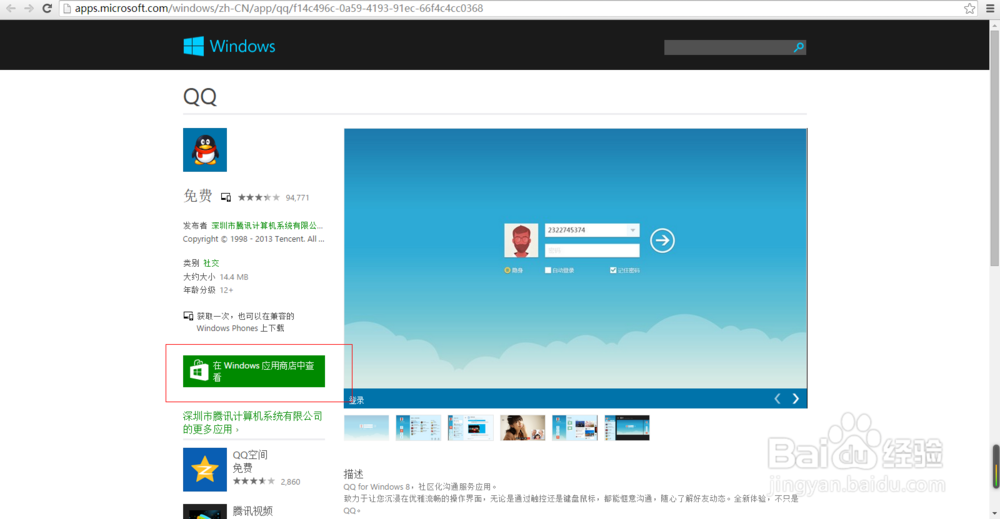Viewport: 1000px width, 519px height.
Task: Select the first screenshot thumbnail
Action: pos(366,428)
